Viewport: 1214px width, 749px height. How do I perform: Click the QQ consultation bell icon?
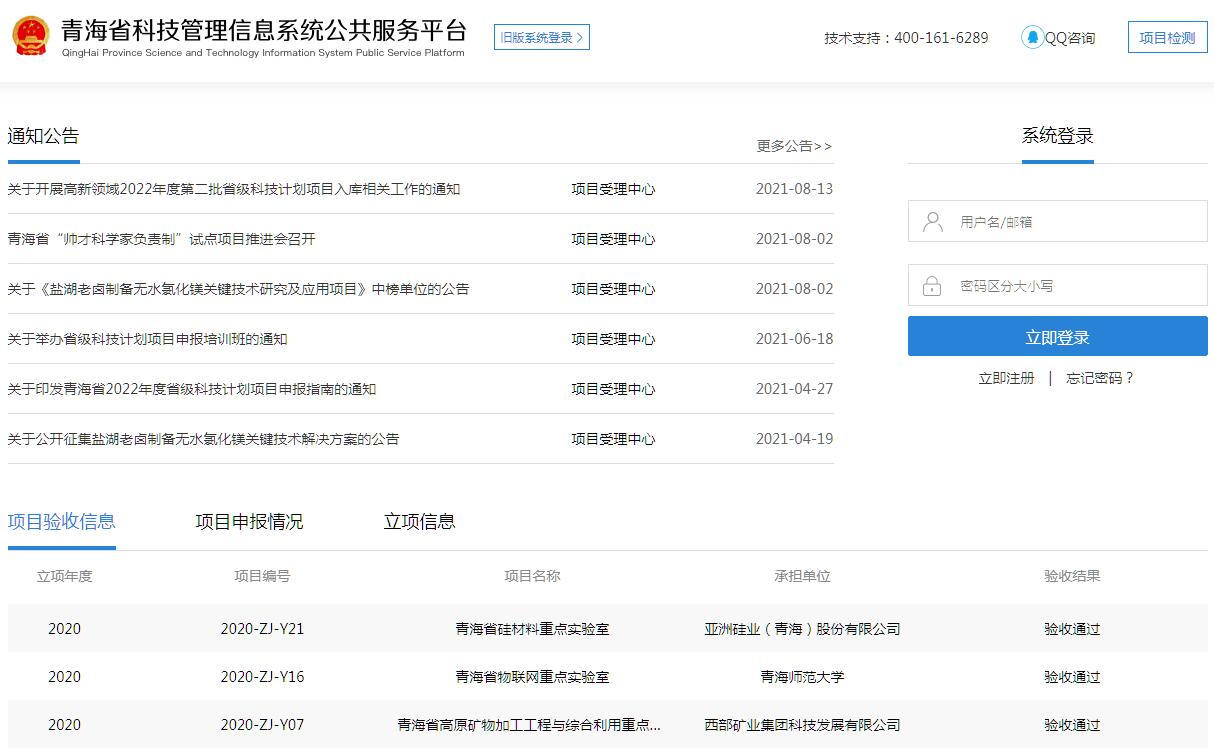[1032, 37]
